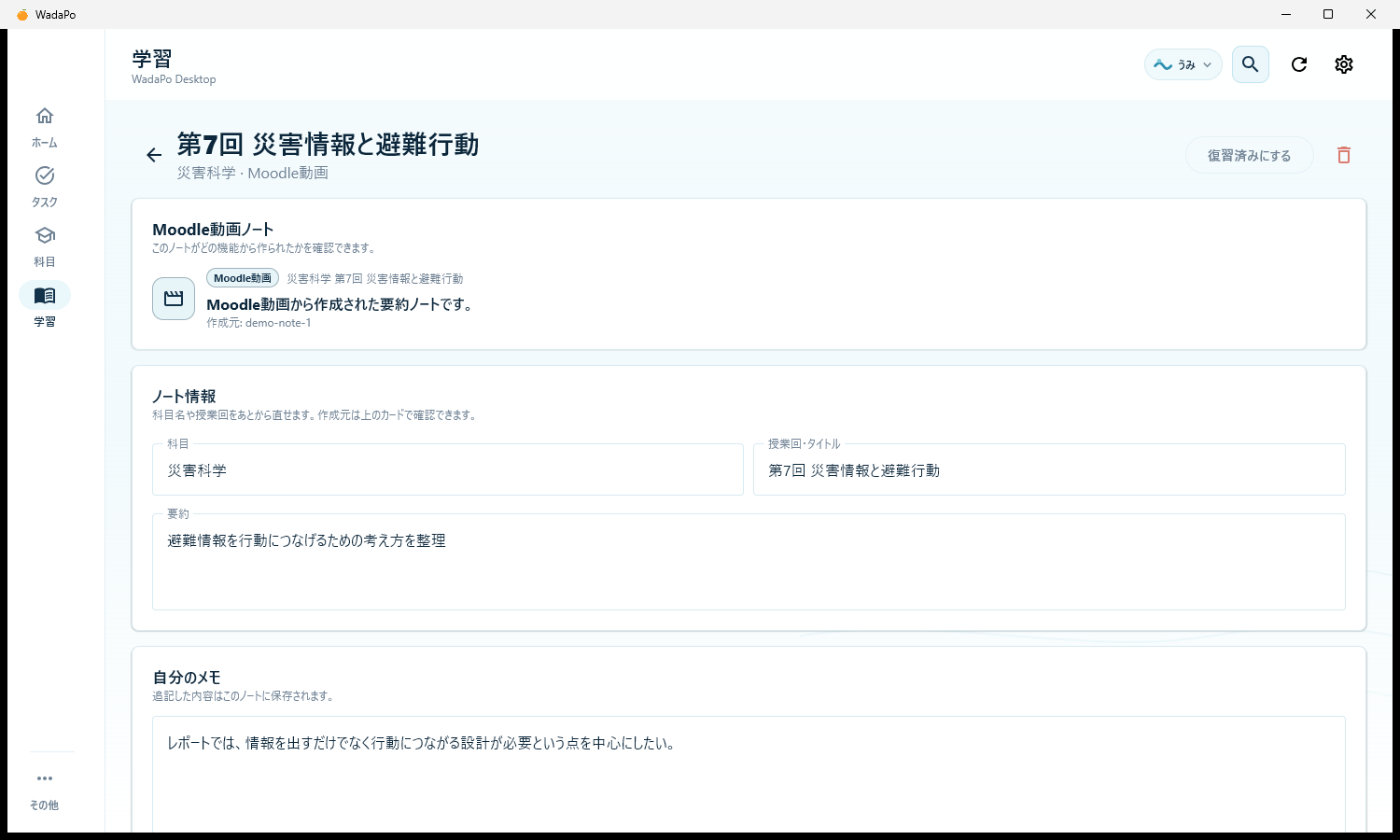
Task: Open the うみ theme dropdown
Action: [1183, 64]
